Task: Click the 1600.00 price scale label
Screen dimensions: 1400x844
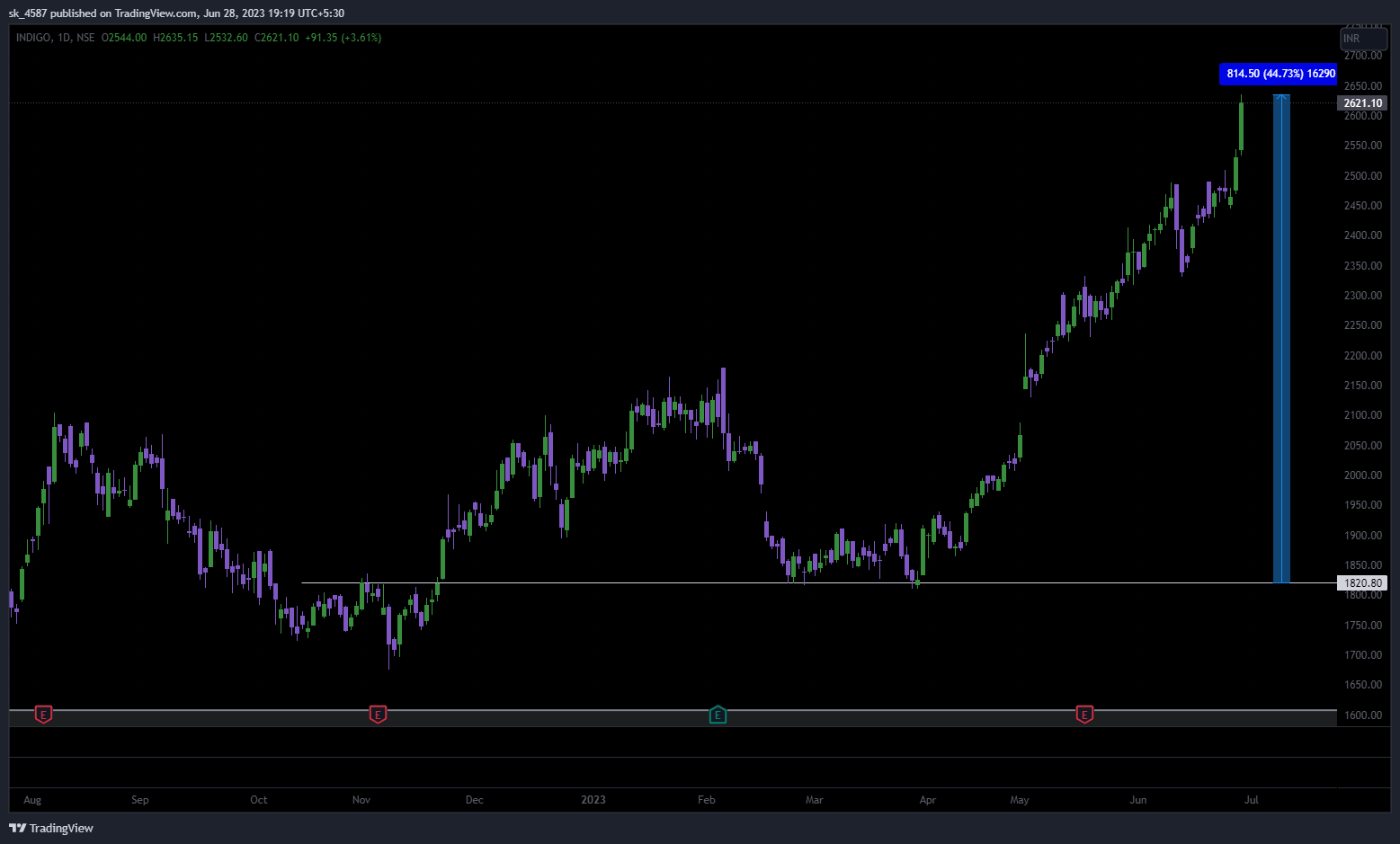Action: point(1363,715)
